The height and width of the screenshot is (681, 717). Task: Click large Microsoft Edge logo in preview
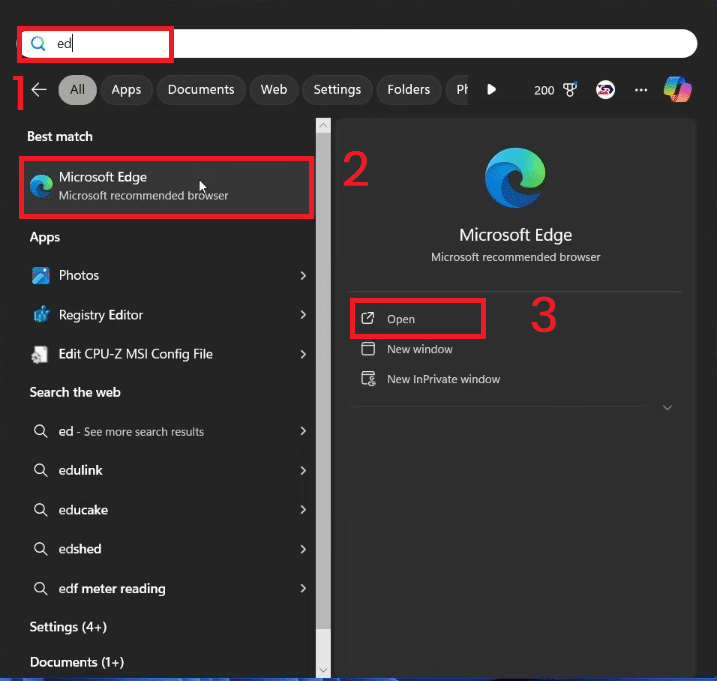(515, 179)
